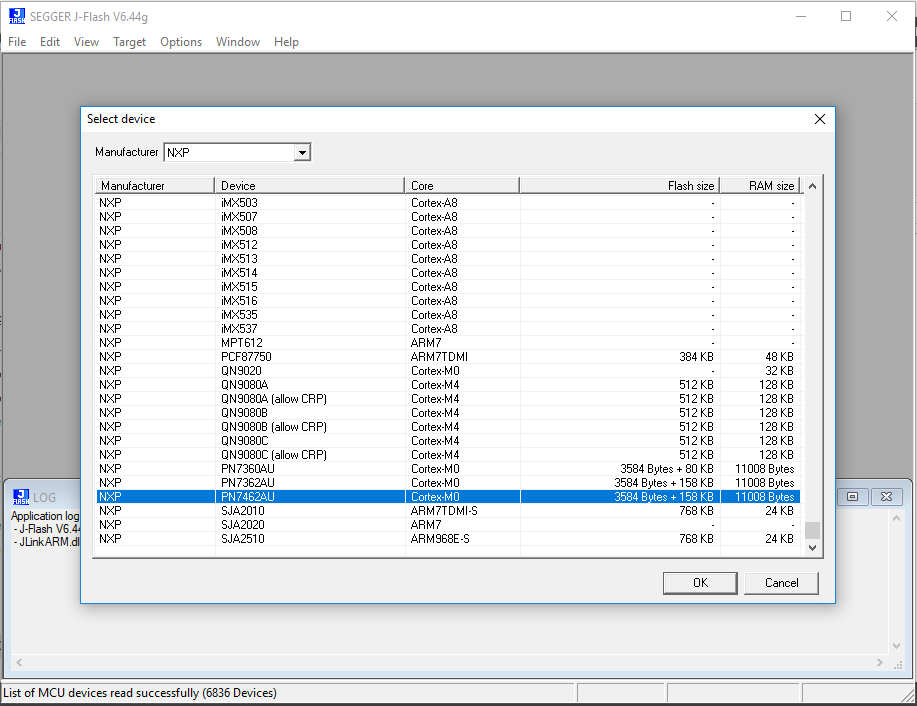
Task: Open the Target menu
Action: tap(129, 42)
